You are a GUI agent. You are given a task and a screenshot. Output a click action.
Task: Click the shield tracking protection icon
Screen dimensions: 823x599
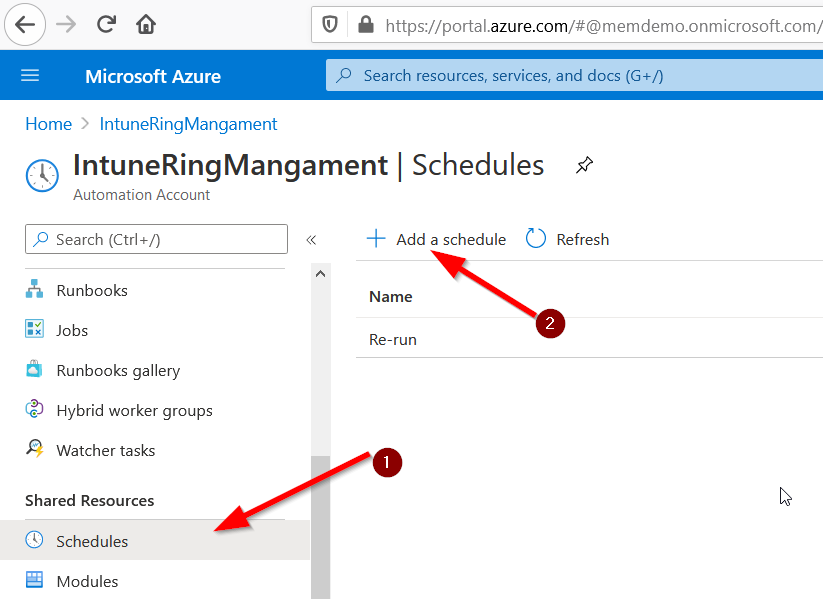point(330,25)
